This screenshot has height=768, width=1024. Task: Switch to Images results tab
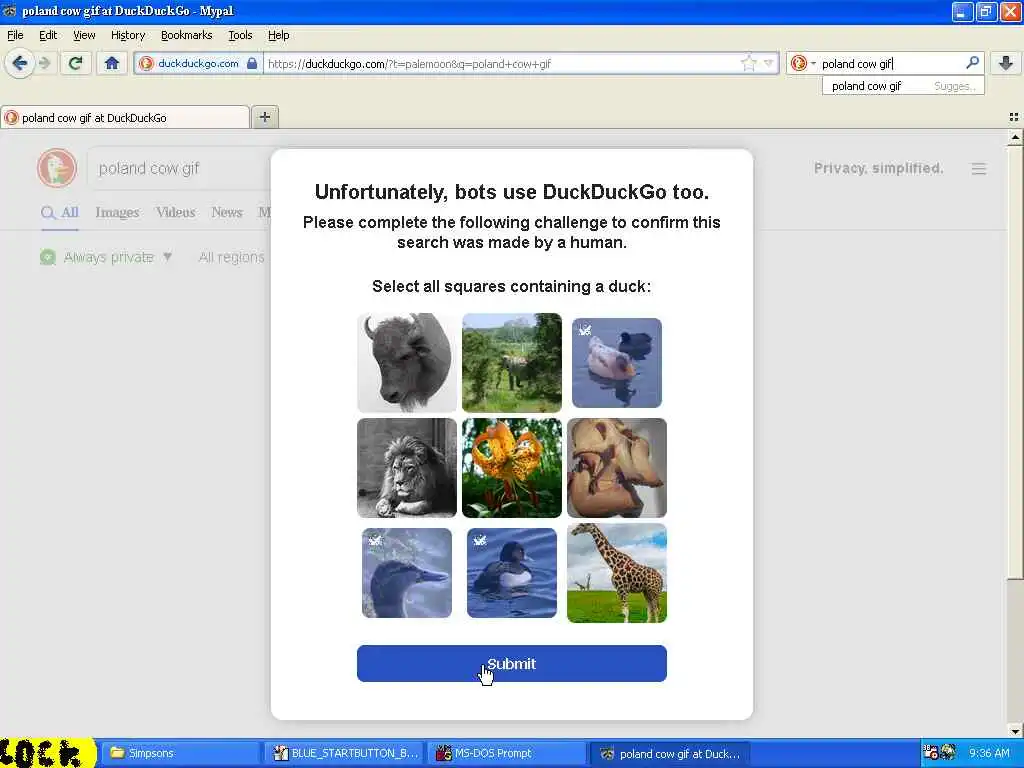coord(117,213)
